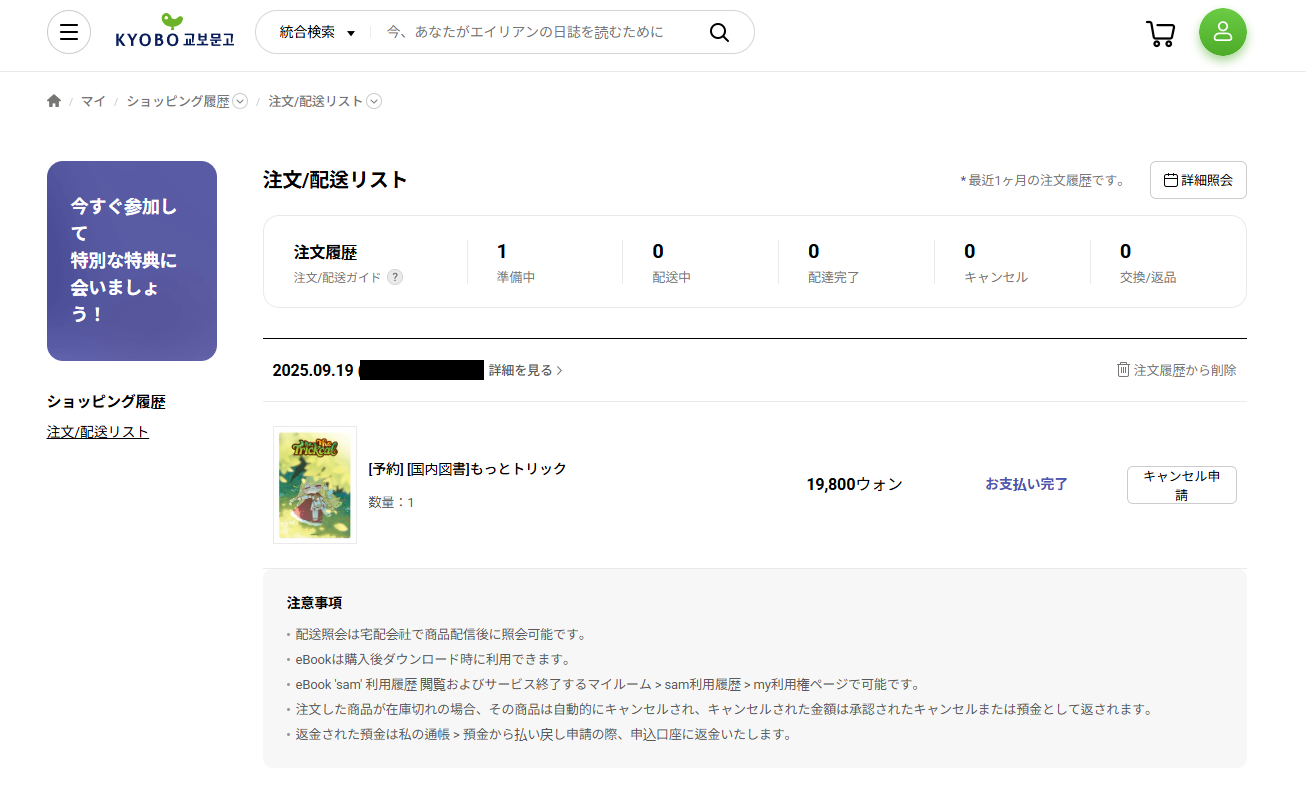Click the 注文/配送リスト sidebar link
Viewport: 1306px width, 790px height.
click(x=98, y=432)
